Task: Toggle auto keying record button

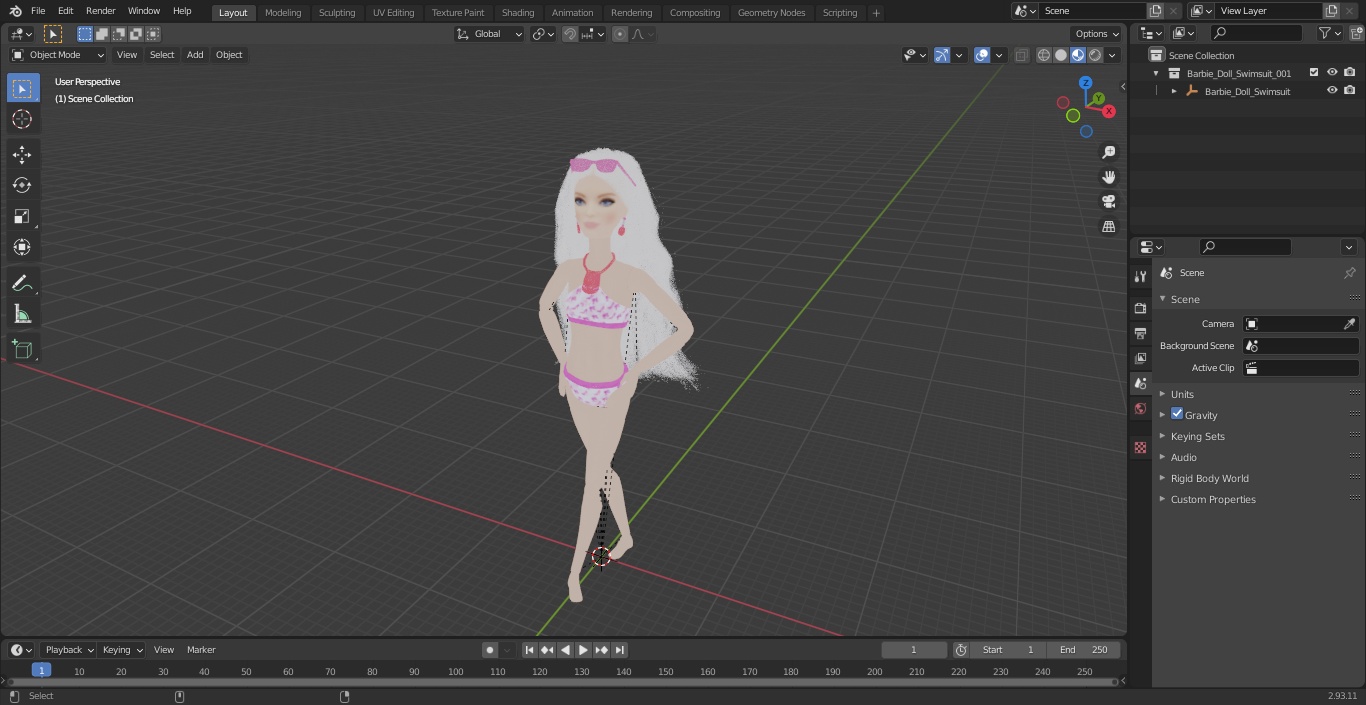Action: click(490, 650)
